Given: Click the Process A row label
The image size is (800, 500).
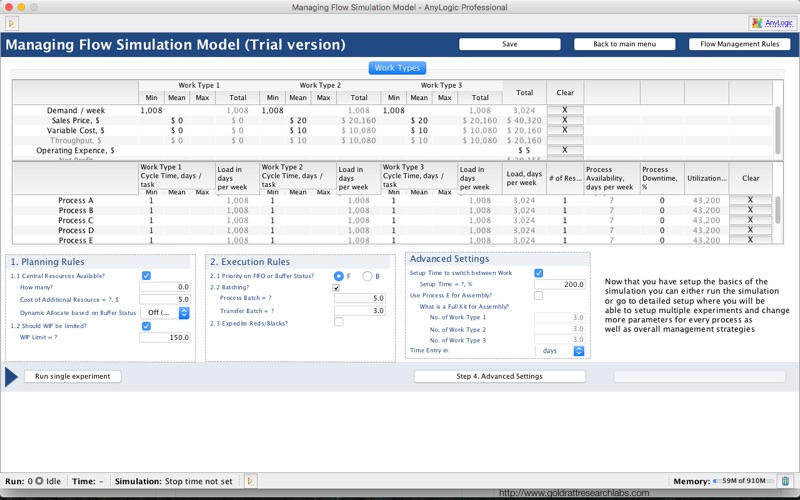Looking at the screenshot, I should [x=76, y=200].
